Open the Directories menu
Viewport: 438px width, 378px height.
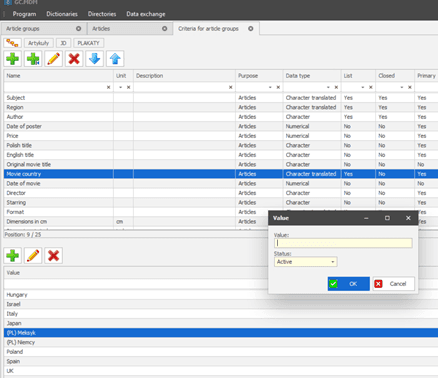[x=102, y=14]
